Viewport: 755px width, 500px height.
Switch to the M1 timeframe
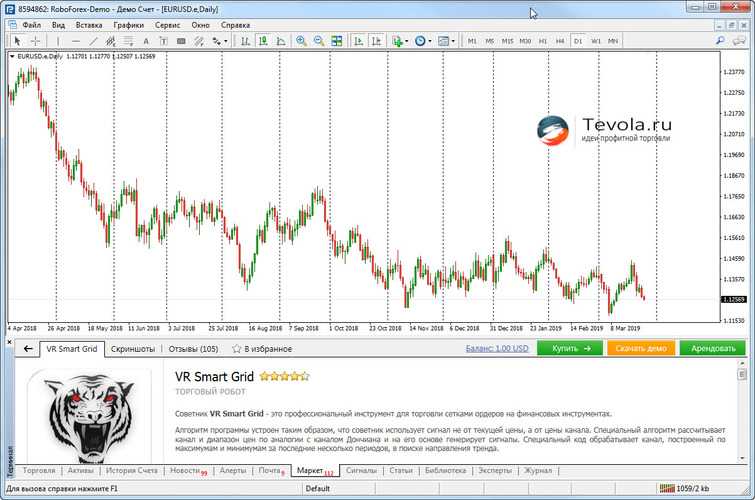click(x=472, y=41)
